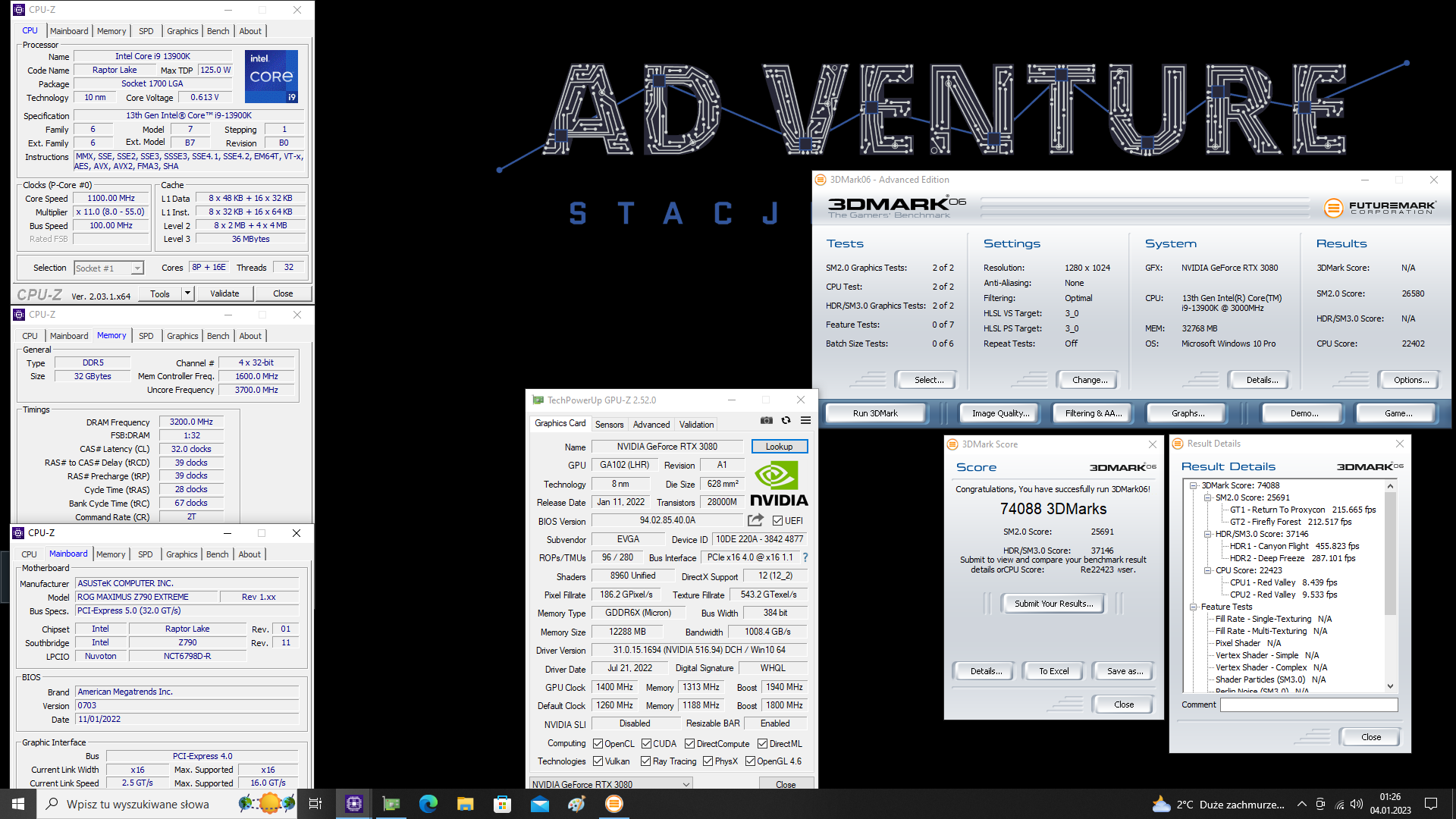Image resolution: width=1456 pixels, height=819 pixels.
Task: Click the Result Details vertical scrollbar
Action: click(x=1390, y=585)
